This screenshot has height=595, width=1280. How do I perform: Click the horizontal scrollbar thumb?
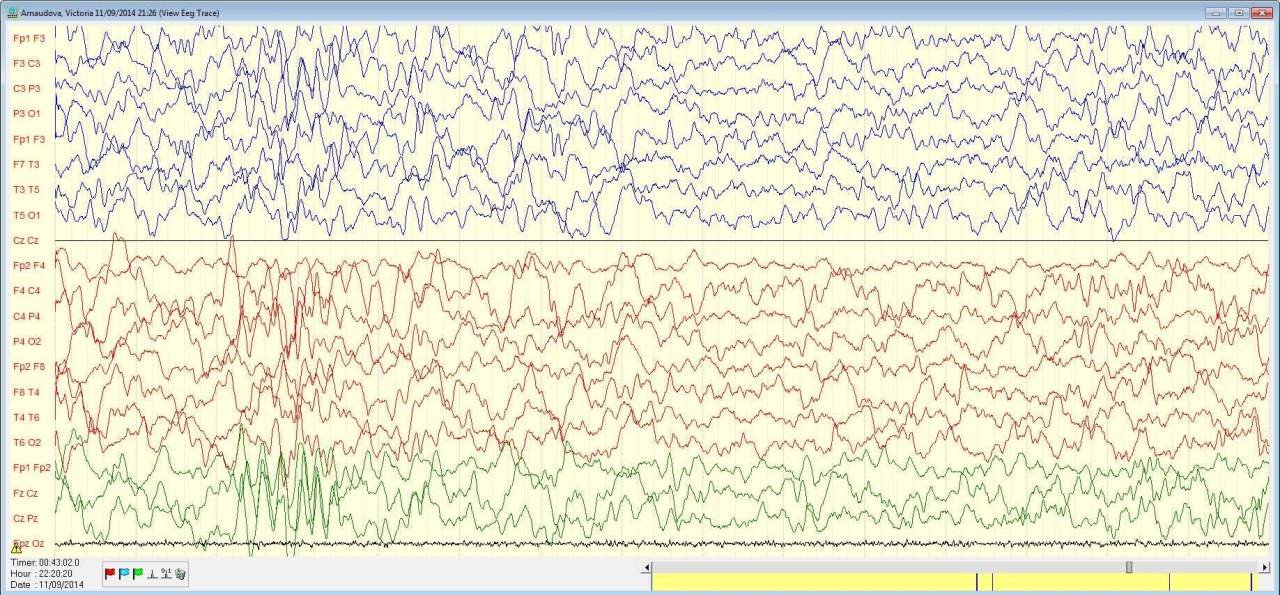point(1129,567)
